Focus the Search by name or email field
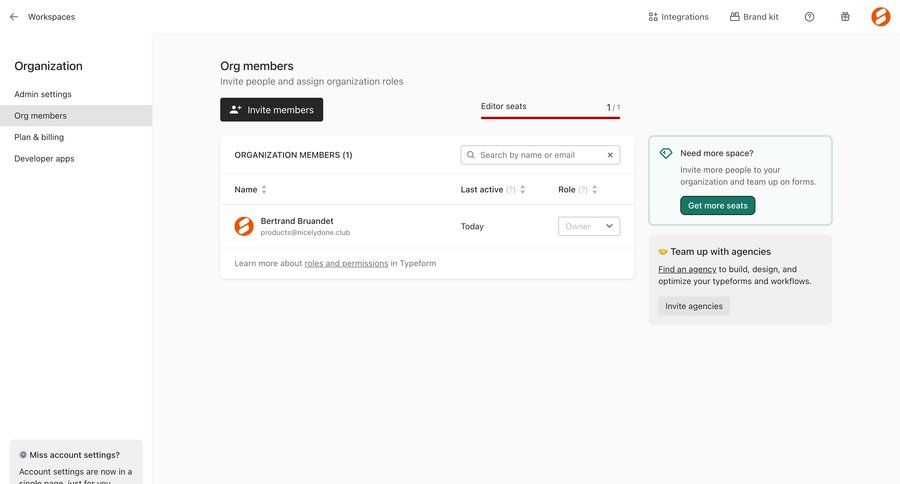This screenshot has width=900, height=484. (540, 155)
